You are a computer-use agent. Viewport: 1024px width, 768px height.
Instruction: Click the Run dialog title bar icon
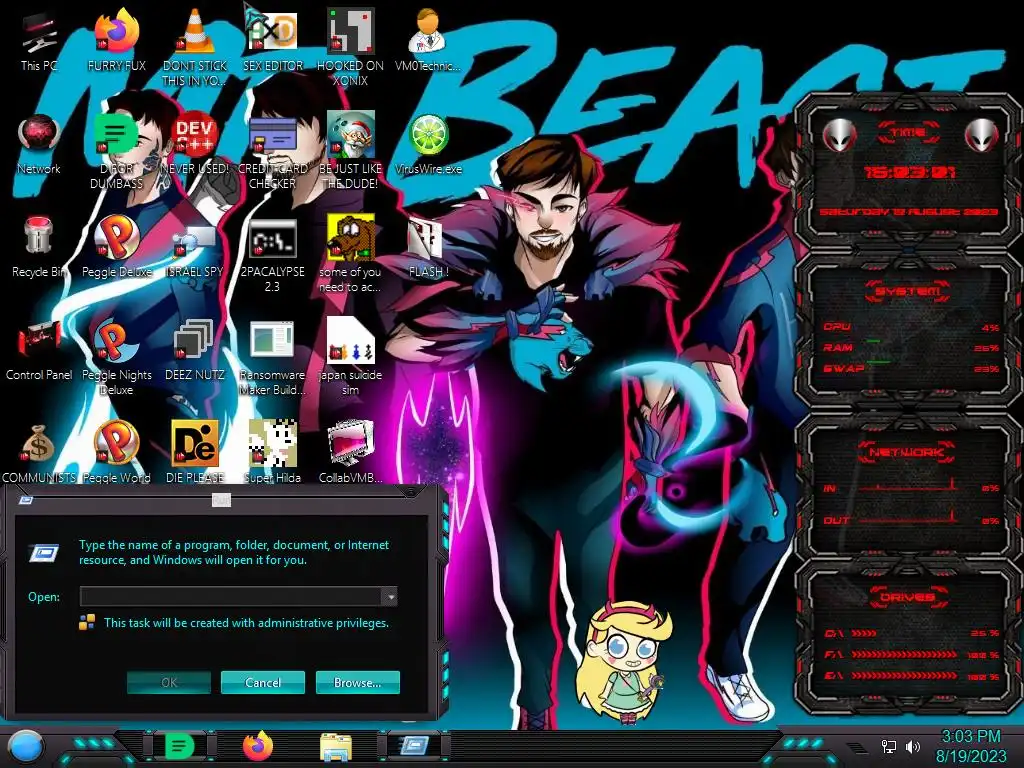26,500
